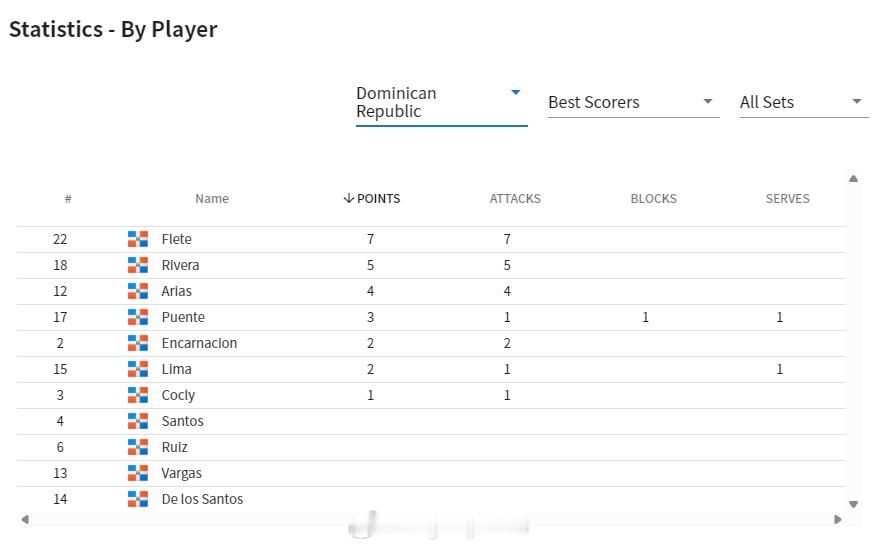Click the flag icon beside Rivera
The height and width of the screenshot is (547, 880).
[138, 265]
